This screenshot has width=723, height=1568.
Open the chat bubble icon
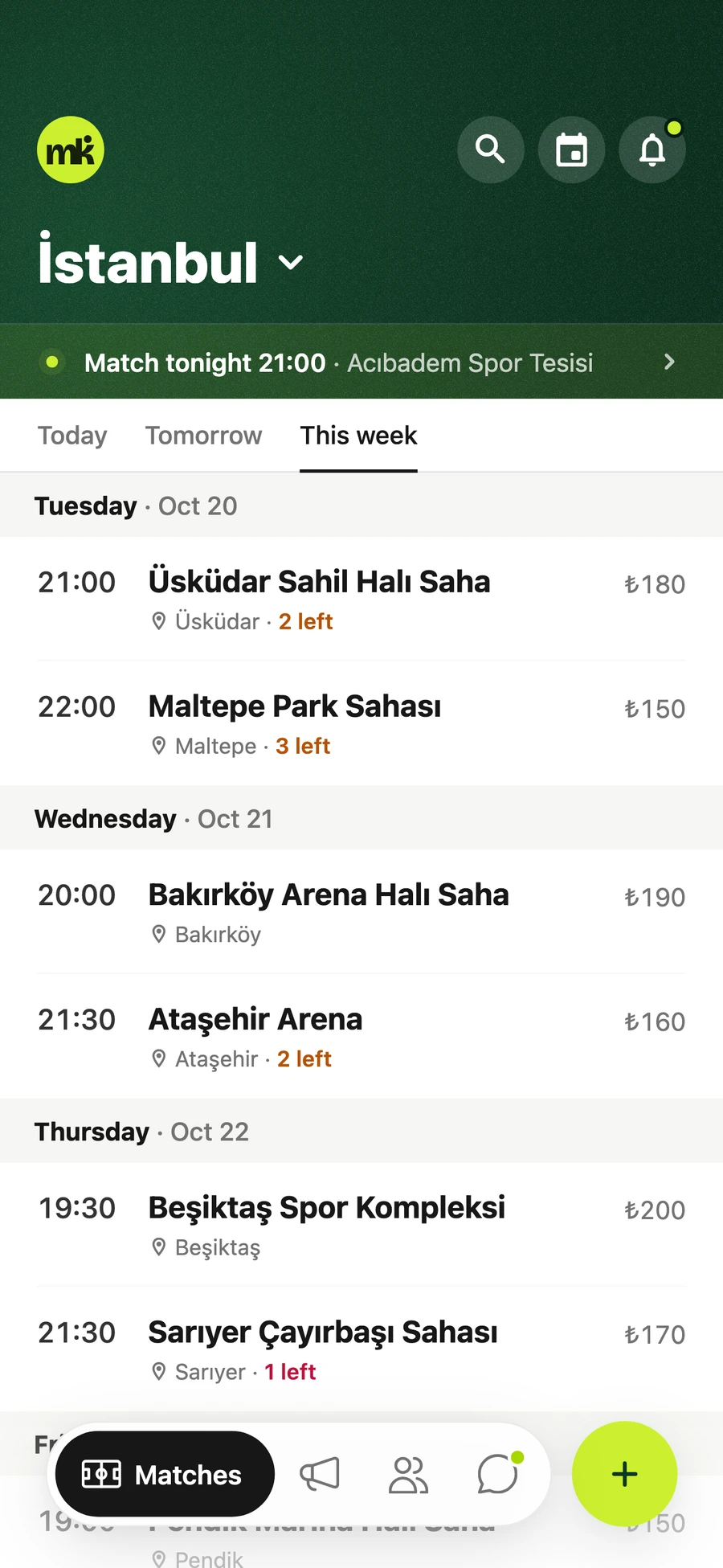tap(498, 1474)
